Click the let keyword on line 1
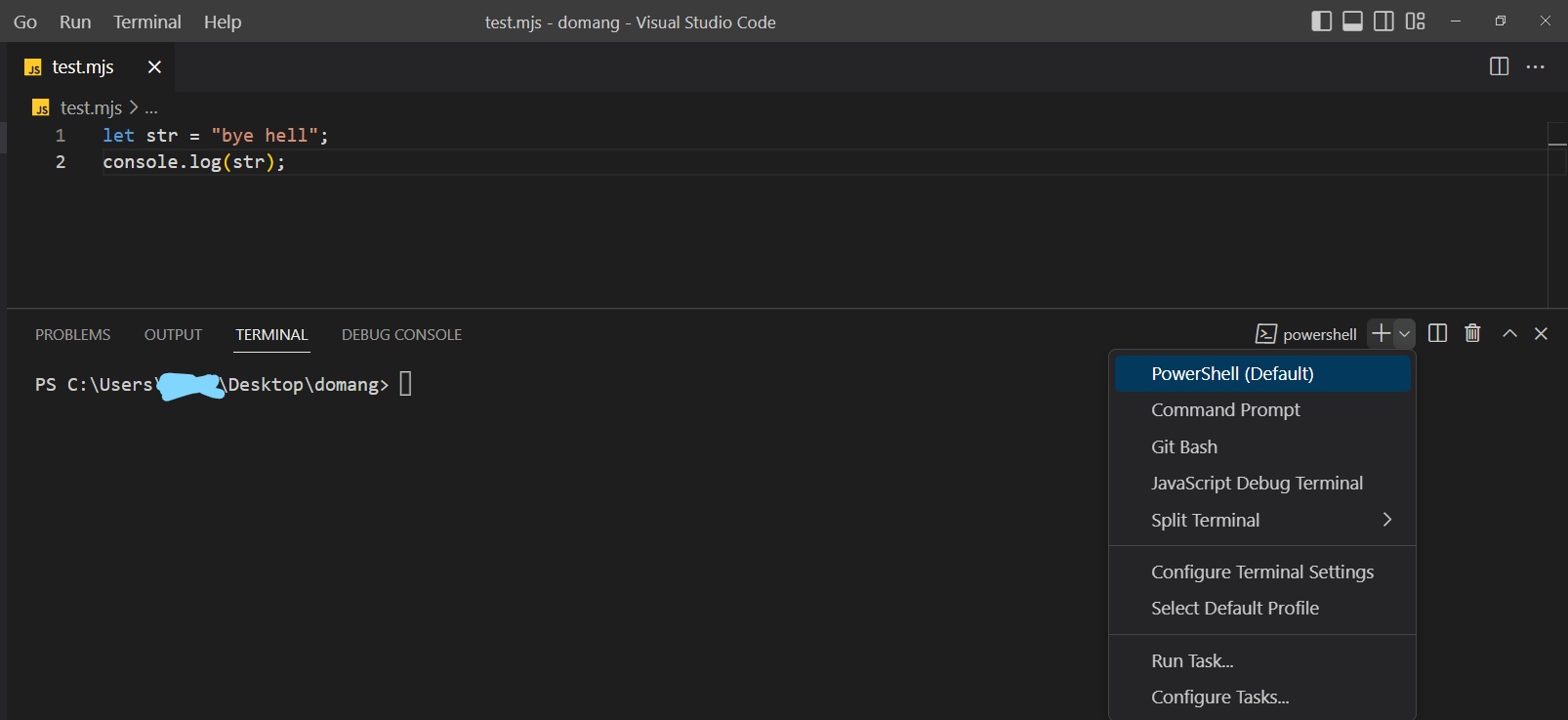The height and width of the screenshot is (720, 1568). (x=119, y=136)
